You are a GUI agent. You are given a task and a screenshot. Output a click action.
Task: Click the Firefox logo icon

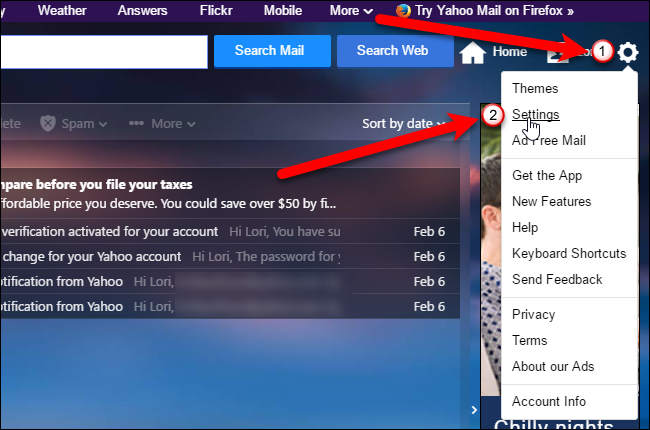coord(403,10)
